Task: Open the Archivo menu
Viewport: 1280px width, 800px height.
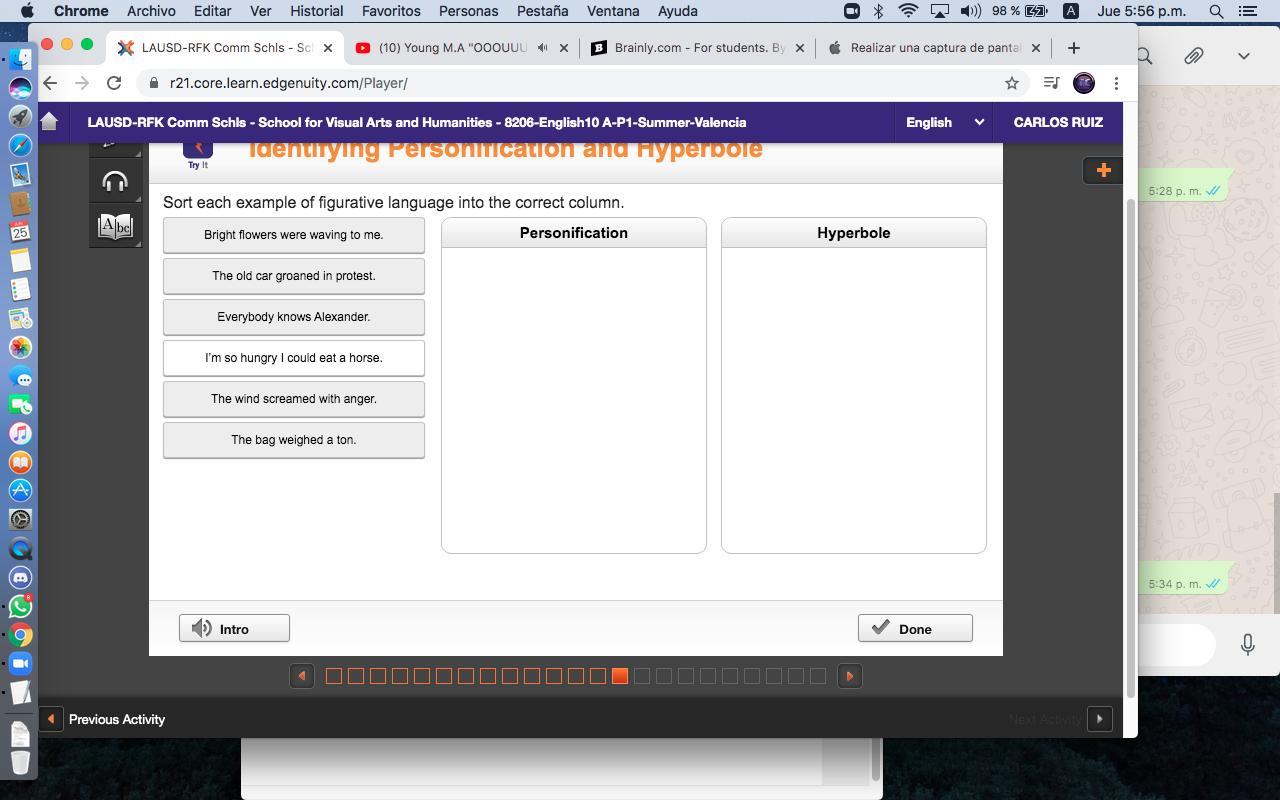Action: pyautogui.click(x=151, y=11)
